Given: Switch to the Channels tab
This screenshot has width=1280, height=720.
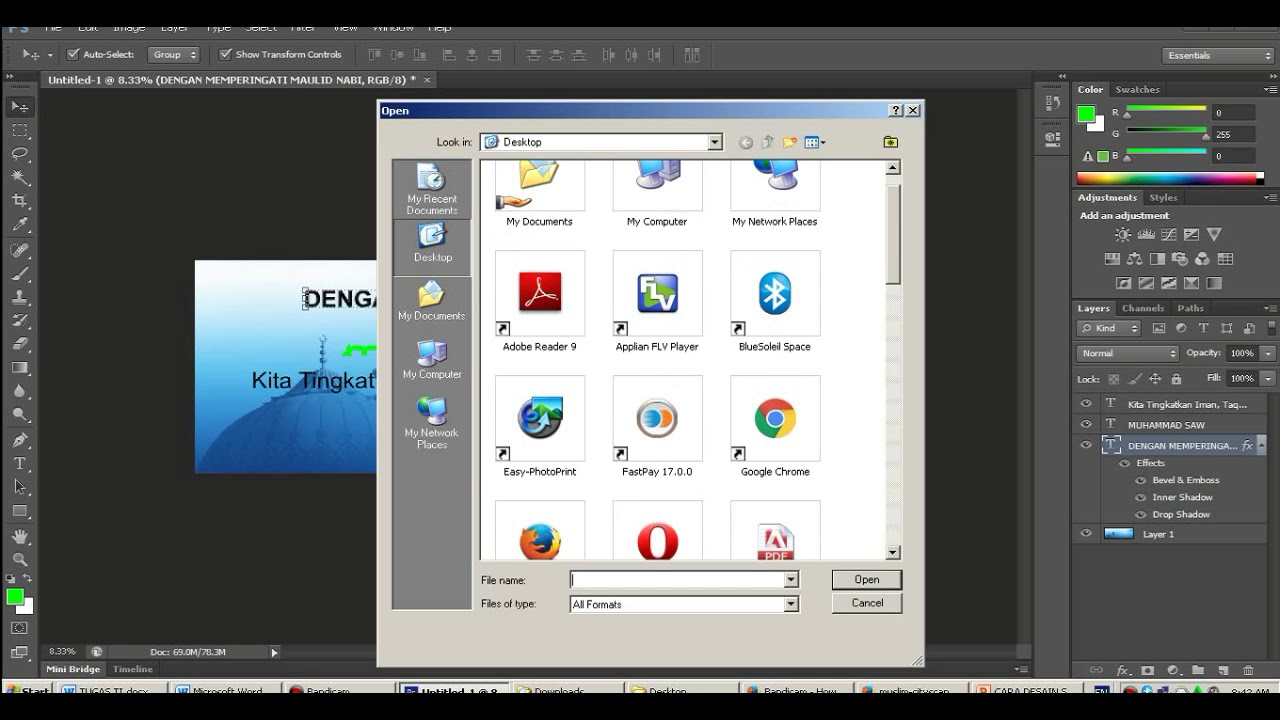Looking at the screenshot, I should 1143,308.
